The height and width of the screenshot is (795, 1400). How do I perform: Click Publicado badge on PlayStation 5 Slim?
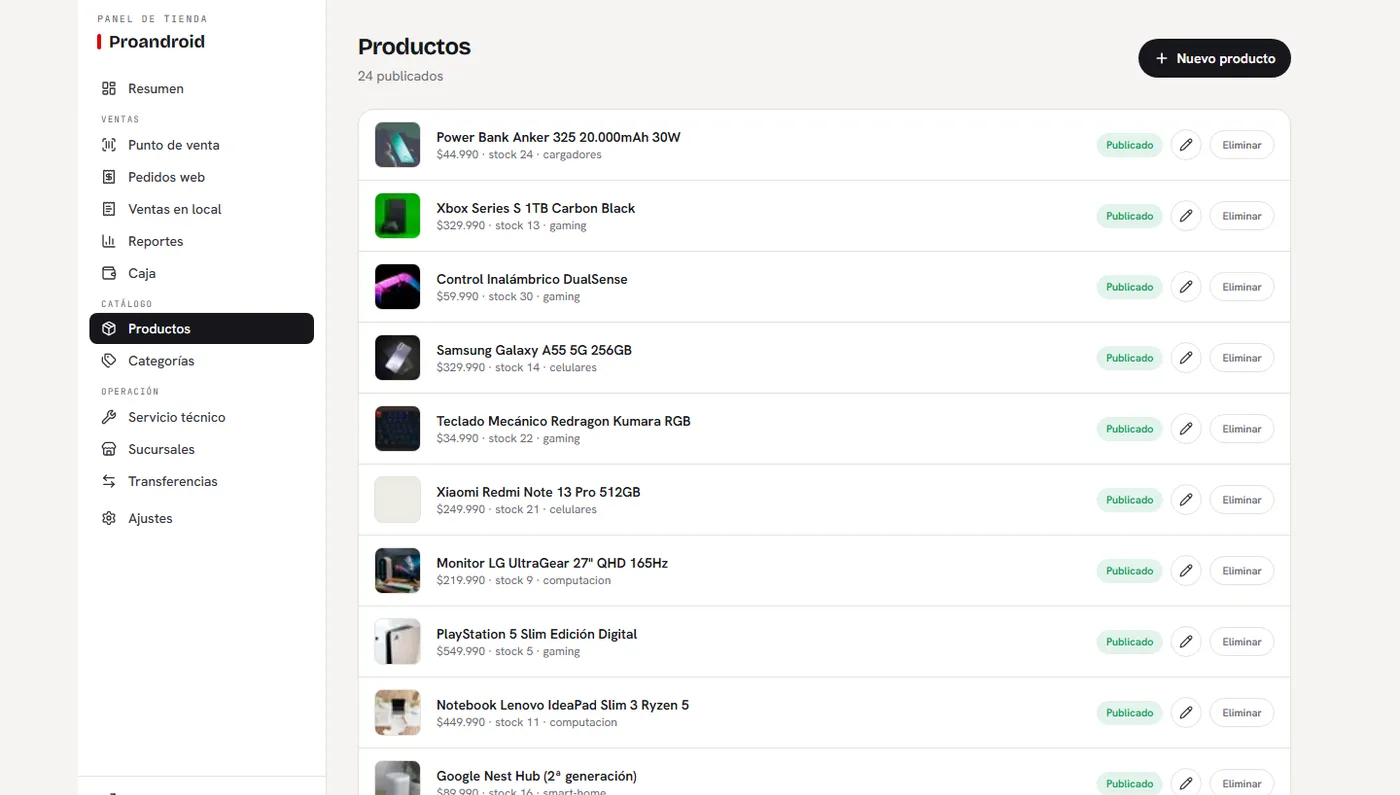click(x=1130, y=642)
